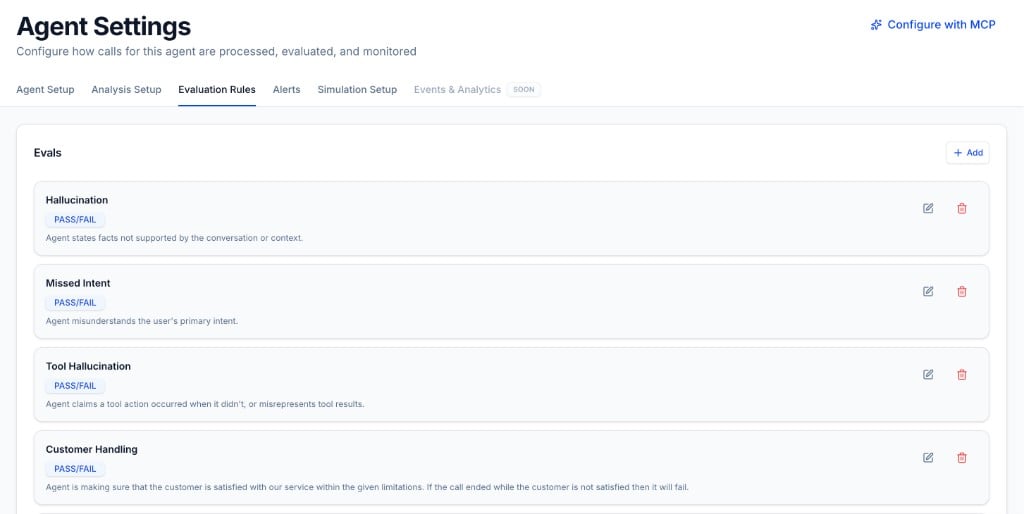Open the Agent Setup tab
This screenshot has height=514, width=1024.
pyautogui.click(x=45, y=89)
